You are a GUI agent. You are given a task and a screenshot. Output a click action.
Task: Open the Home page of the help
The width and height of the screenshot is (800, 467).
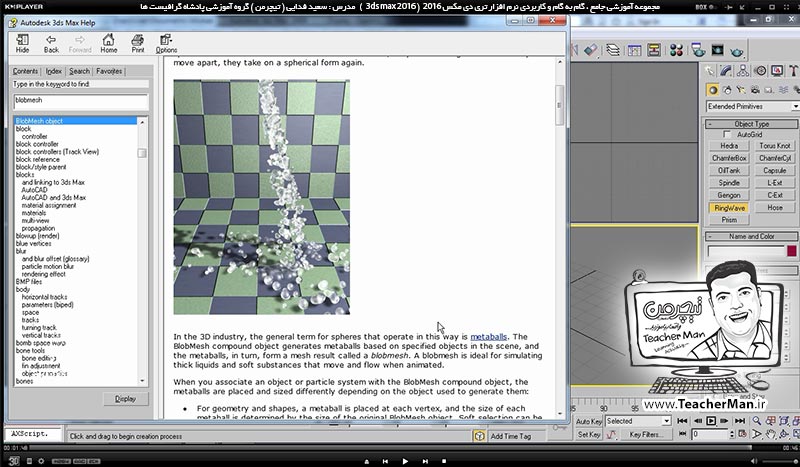pyautogui.click(x=109, y=43)
